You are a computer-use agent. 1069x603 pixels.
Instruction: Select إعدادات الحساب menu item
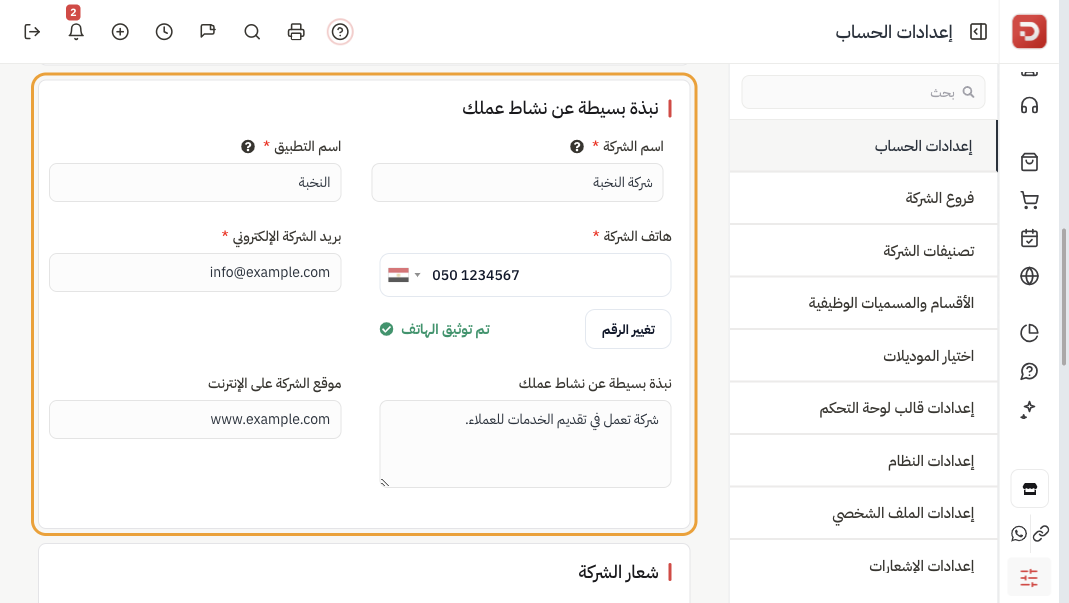point(862,146)
